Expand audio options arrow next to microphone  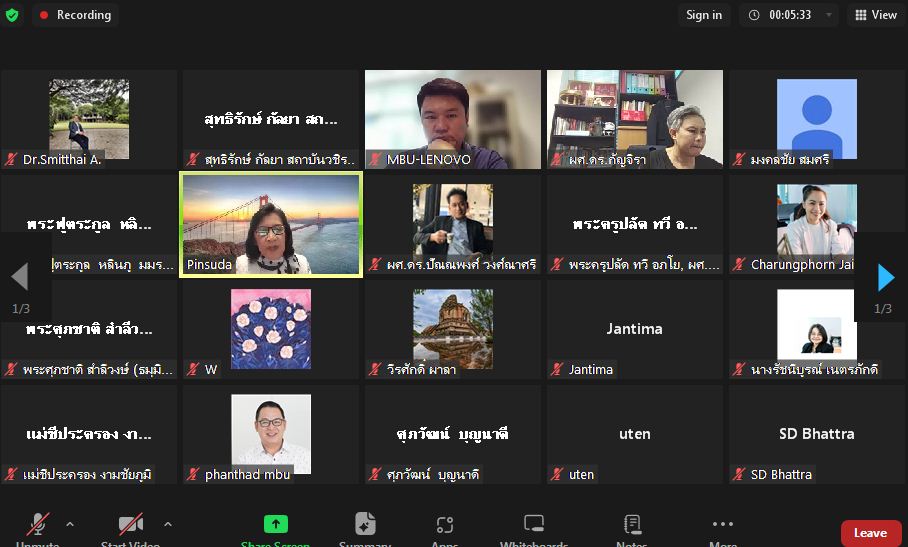(70, 524)
